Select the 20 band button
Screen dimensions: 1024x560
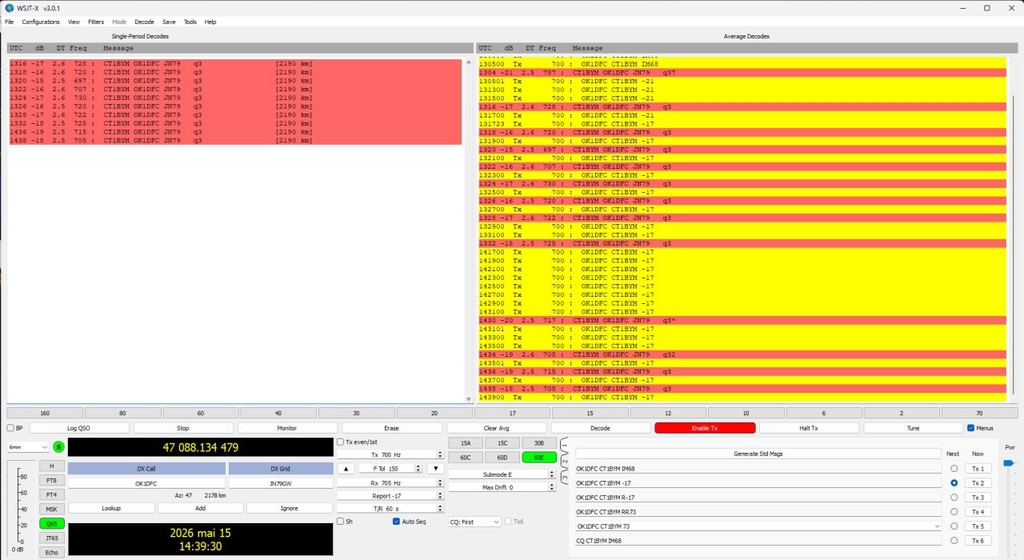(434, 413)
